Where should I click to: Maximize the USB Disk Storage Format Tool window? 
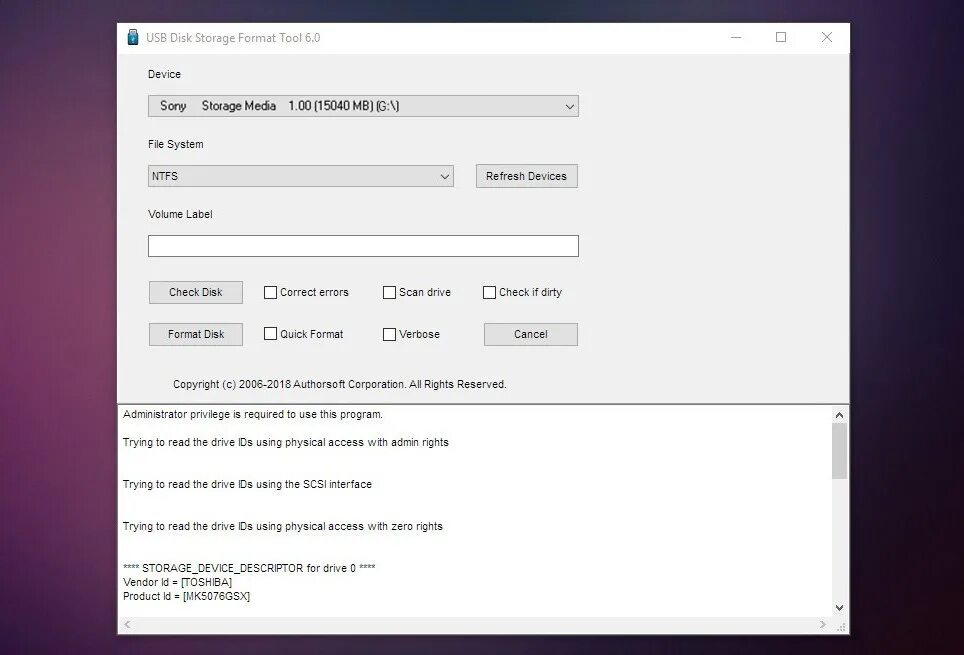tap(781, 38)
